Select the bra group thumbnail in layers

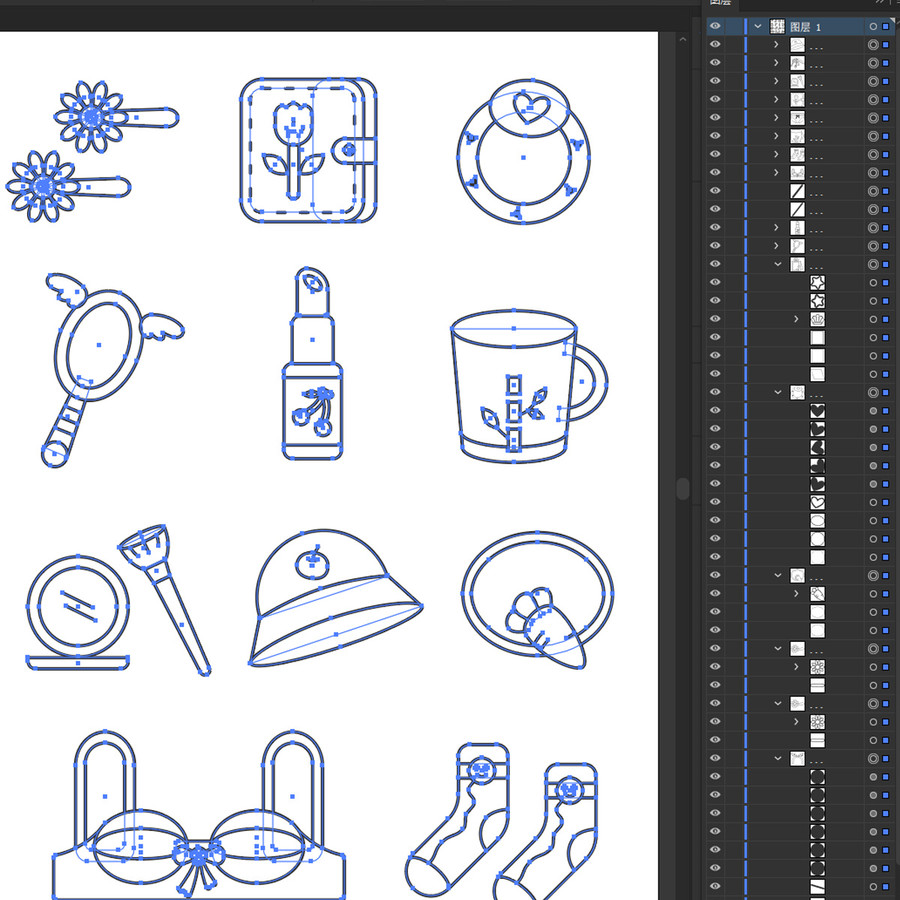point(797,173)
